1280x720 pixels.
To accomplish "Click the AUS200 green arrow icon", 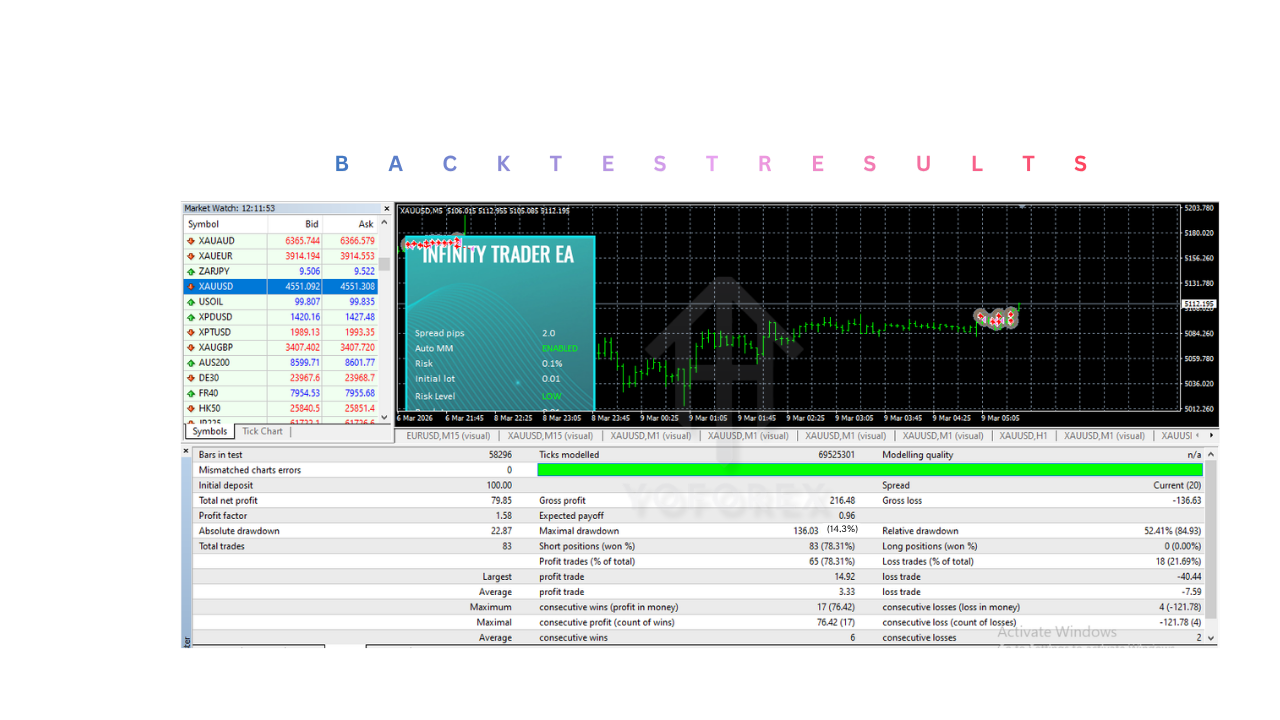I will pyautogui.click(x=191, y=363).
